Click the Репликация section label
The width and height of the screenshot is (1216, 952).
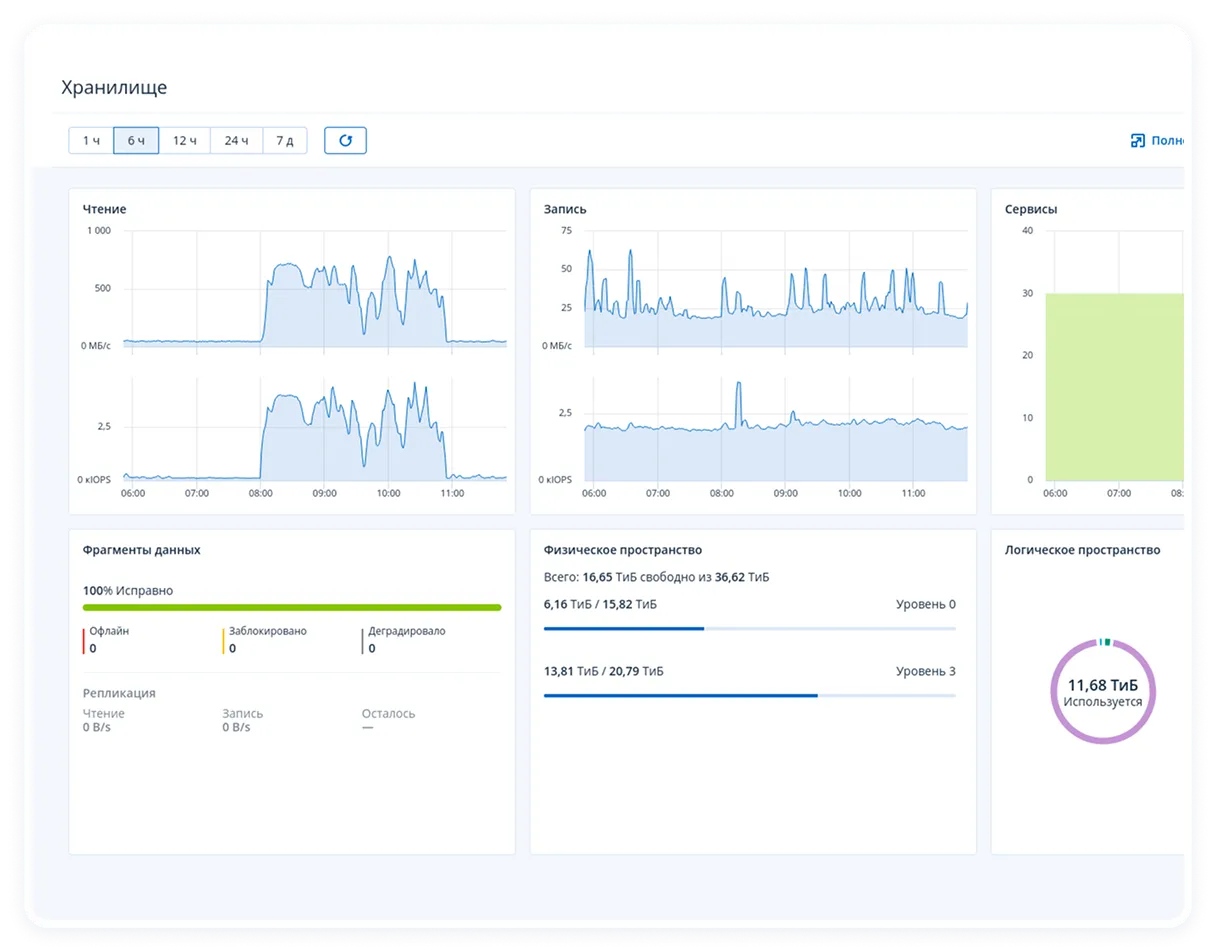point(119,693)
